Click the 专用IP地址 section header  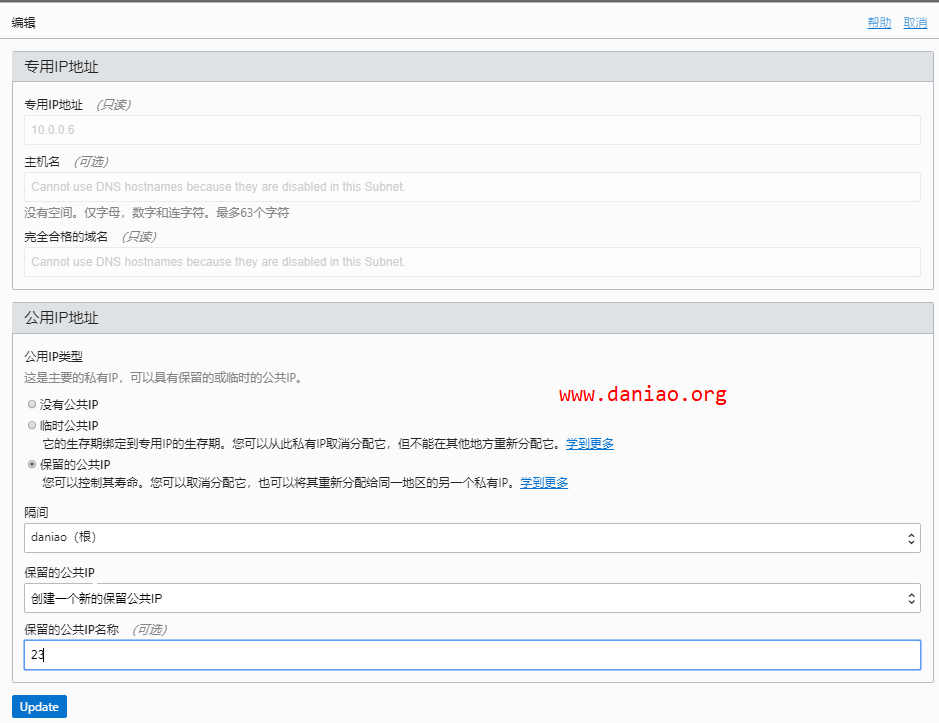[472, 66]
